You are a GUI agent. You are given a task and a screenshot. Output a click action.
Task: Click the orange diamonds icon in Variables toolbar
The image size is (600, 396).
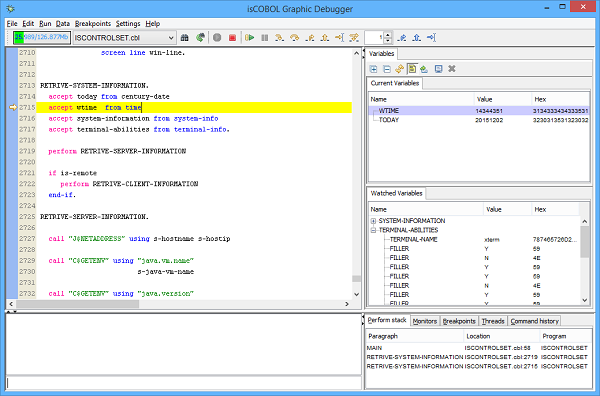[399, 69]
